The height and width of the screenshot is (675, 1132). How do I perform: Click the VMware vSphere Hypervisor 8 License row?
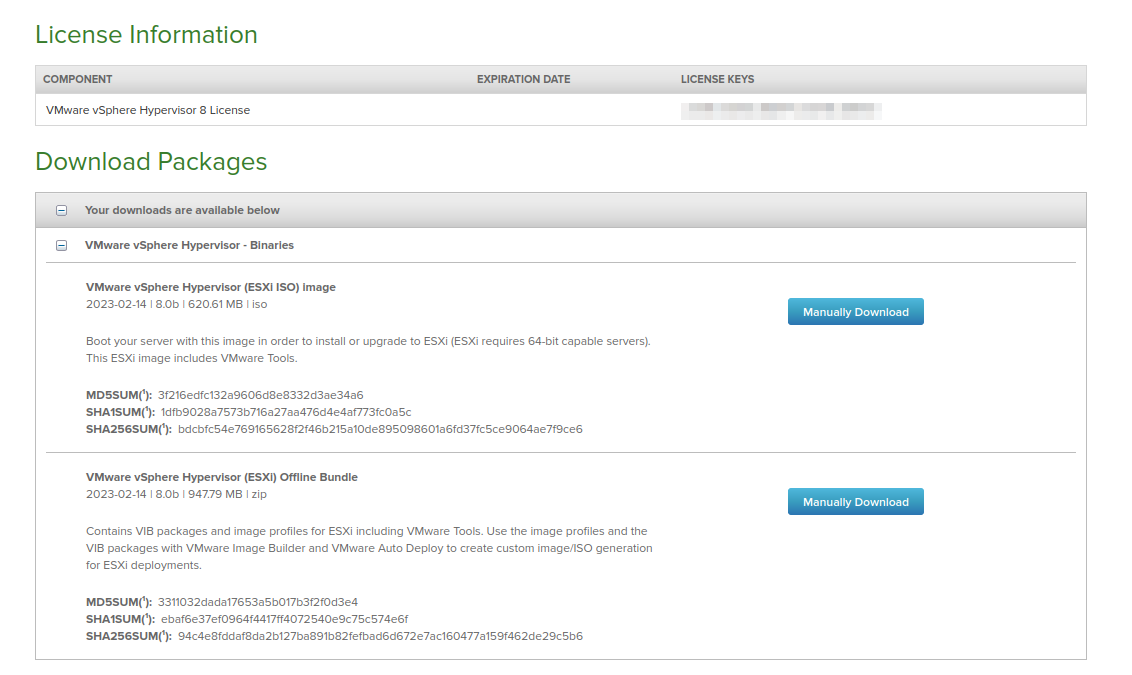click(561, 110)
